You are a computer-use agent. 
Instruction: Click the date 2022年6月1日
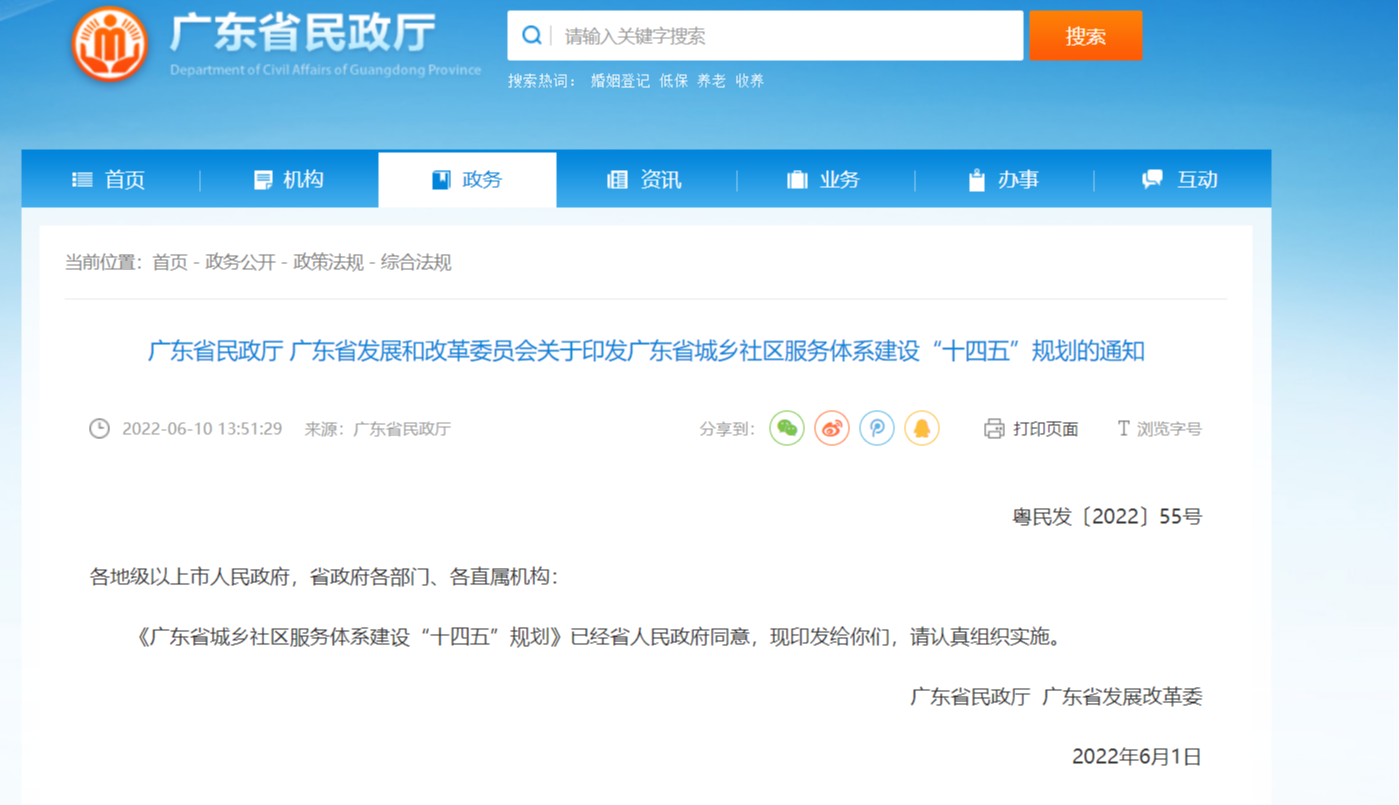click(1137, 757)
